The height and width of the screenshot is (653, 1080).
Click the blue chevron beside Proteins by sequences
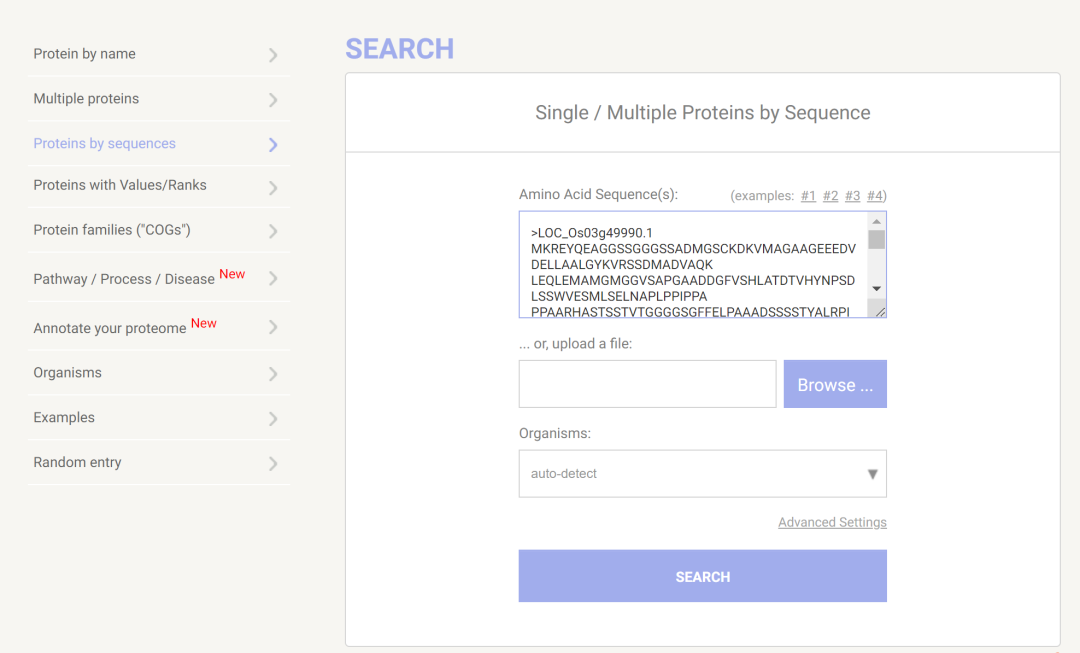click(273, 145)
